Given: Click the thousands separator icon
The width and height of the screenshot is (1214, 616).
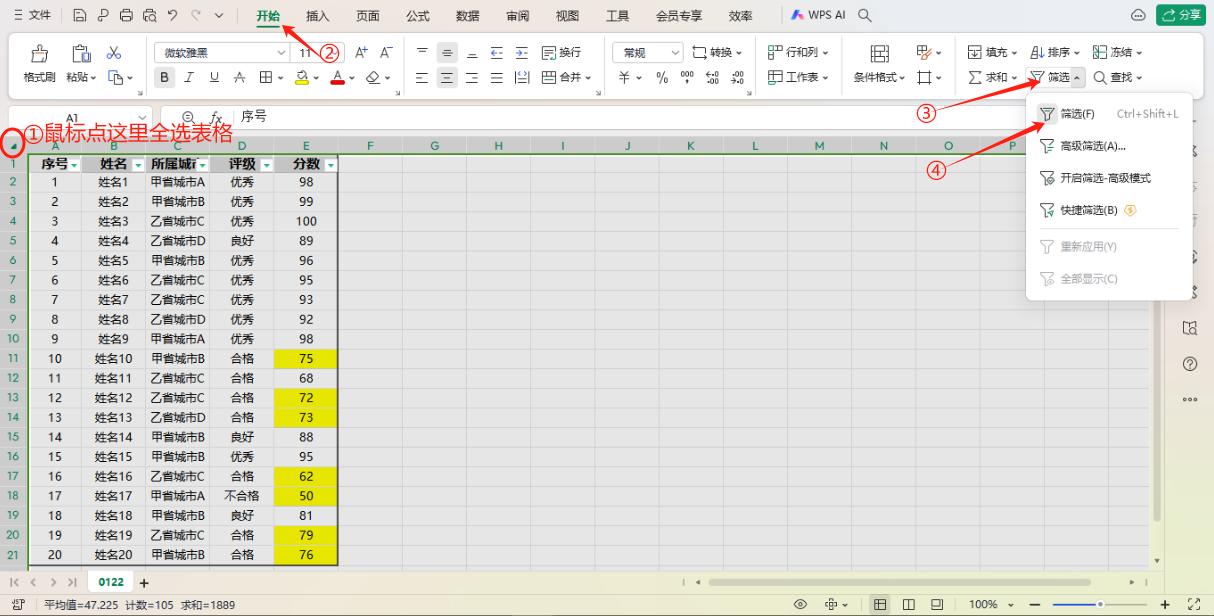Looking at the screenshot, I should point(687,77).
